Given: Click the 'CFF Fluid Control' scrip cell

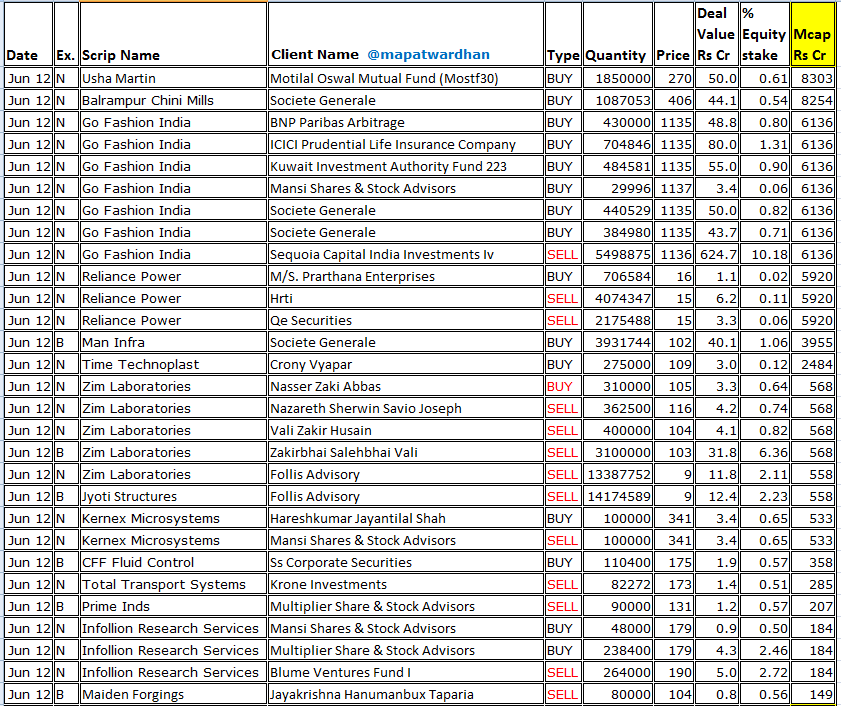Looking at the screenshot, I should click(173, 562).
